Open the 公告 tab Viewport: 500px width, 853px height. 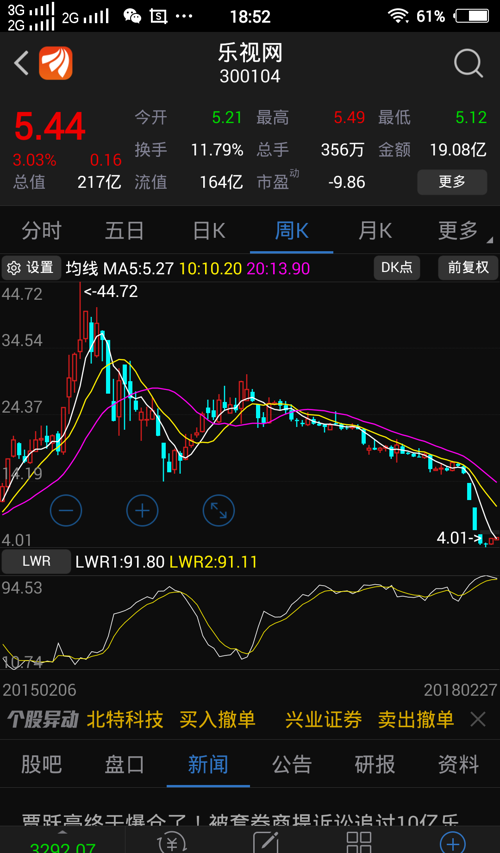[x=292, y=765]
